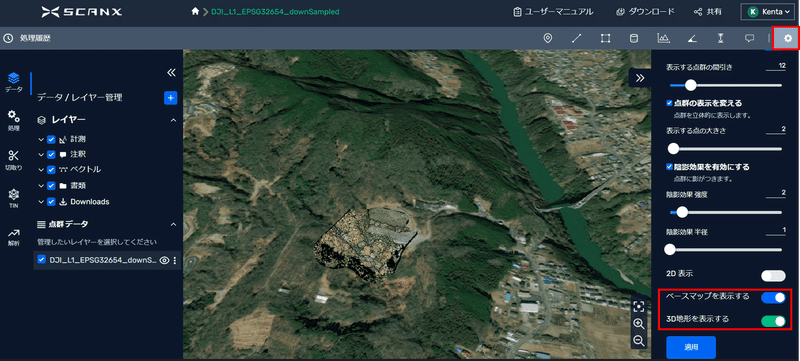This screenshot has height=361, width=800.
Task: Toggle the 2D表示 switch
Action: point(773,276)
